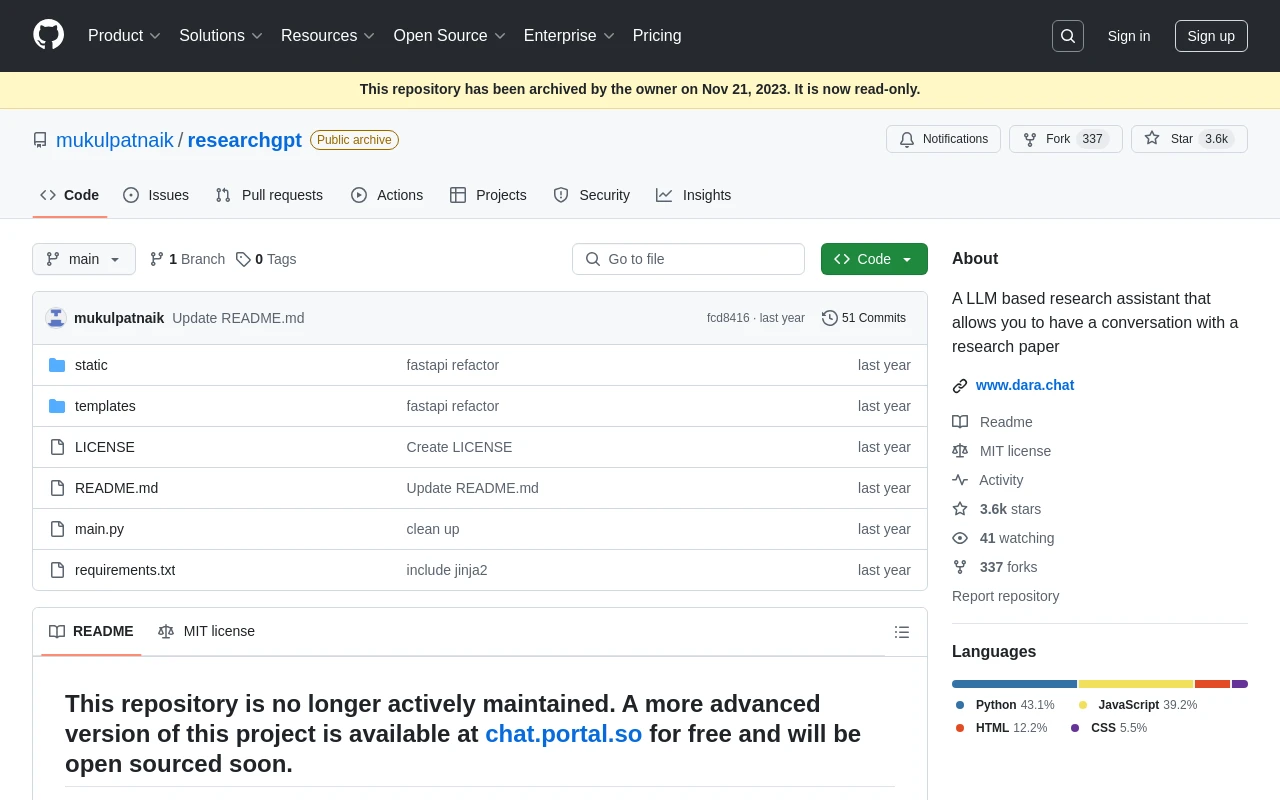Select the MIT license tab
The width and height of the screenshot is (1280, 800).
click(x=207, y=631)
